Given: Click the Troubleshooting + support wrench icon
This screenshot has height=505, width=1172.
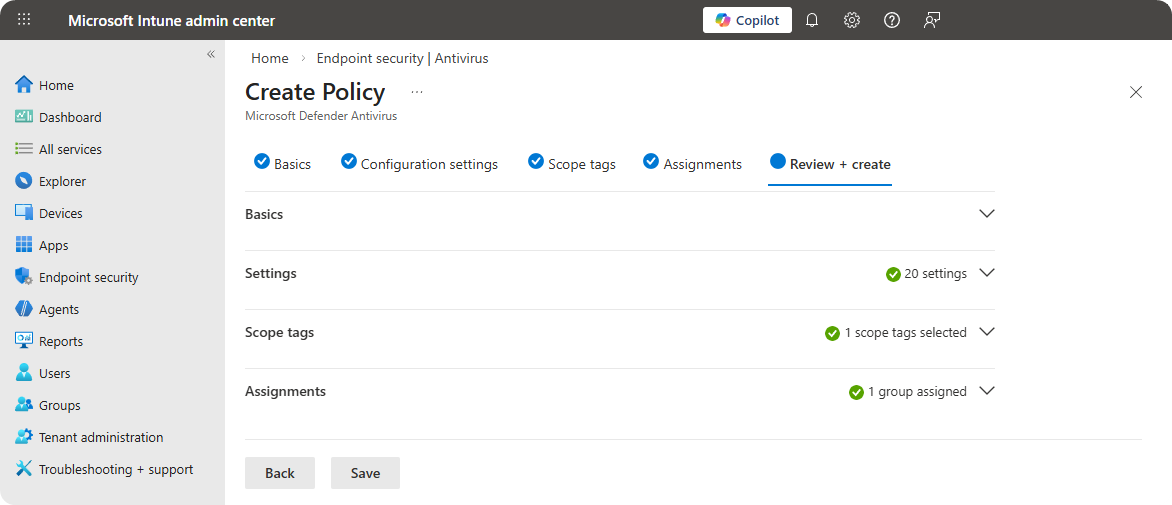Looking at the screenshot, I should [x=24, y=469].
